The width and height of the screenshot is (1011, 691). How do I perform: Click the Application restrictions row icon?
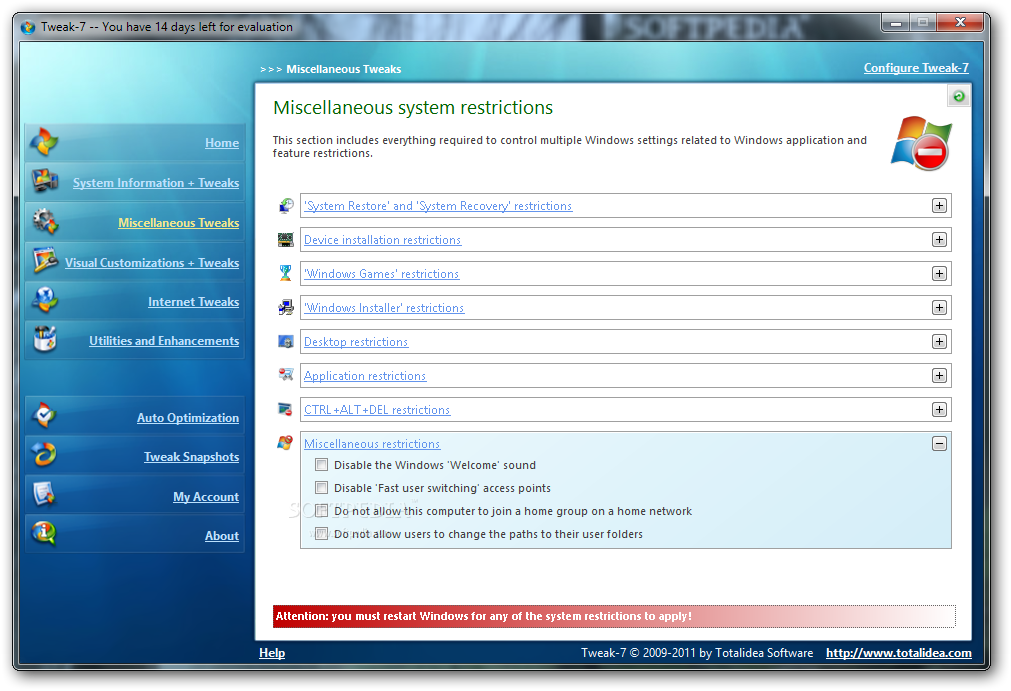[286, 375]
